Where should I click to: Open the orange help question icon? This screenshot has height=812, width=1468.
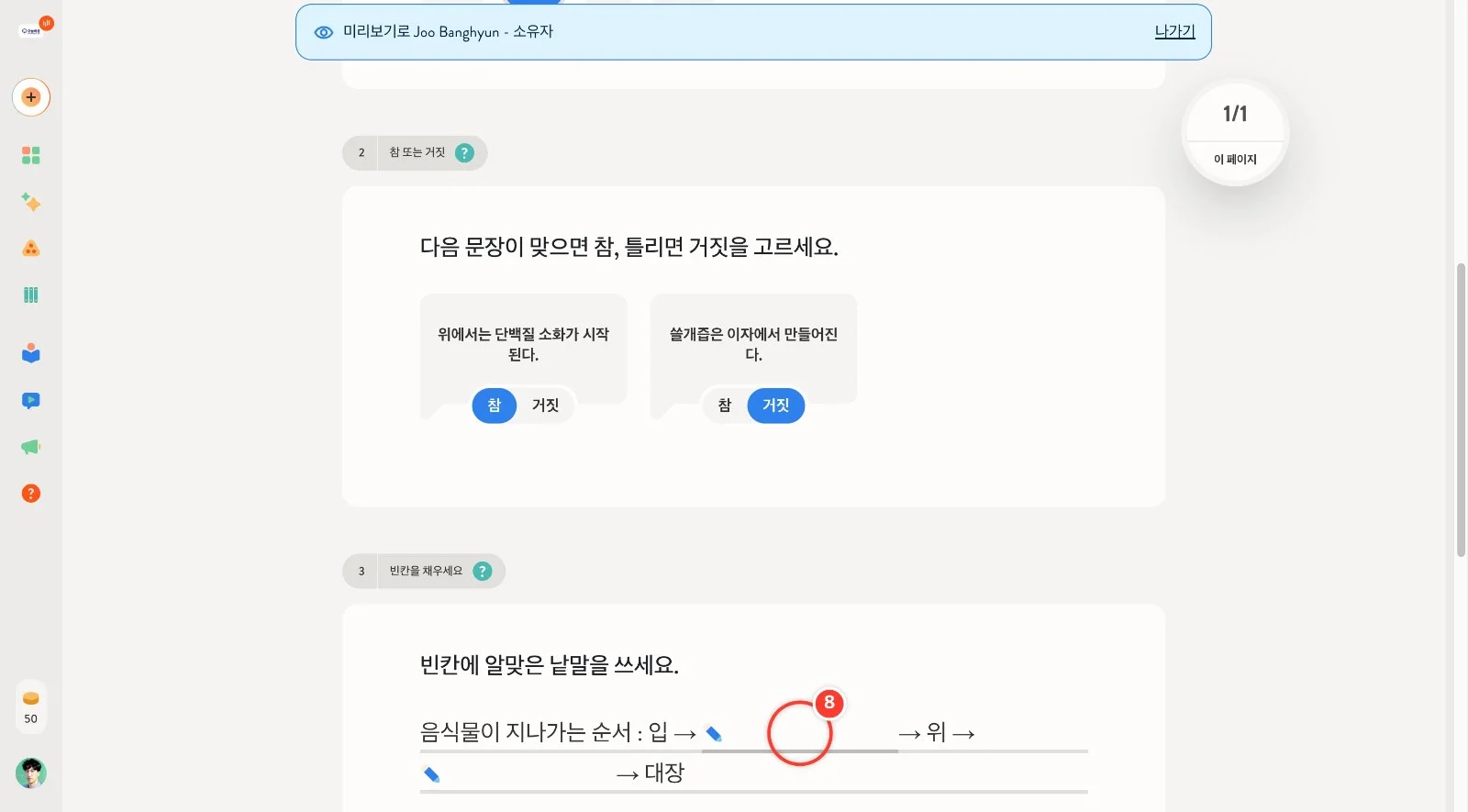click(x=31, y=494)
